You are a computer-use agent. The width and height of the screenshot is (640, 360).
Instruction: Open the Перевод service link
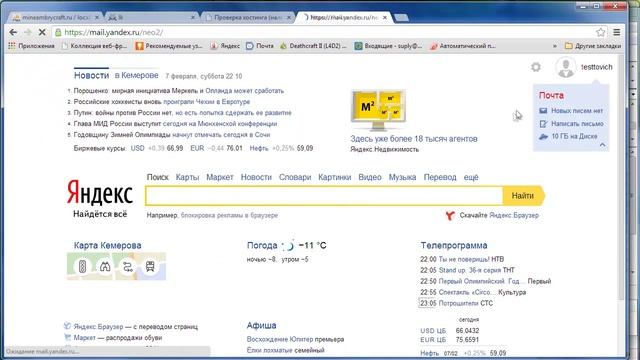pyautogui.click(x=440, y=177)
